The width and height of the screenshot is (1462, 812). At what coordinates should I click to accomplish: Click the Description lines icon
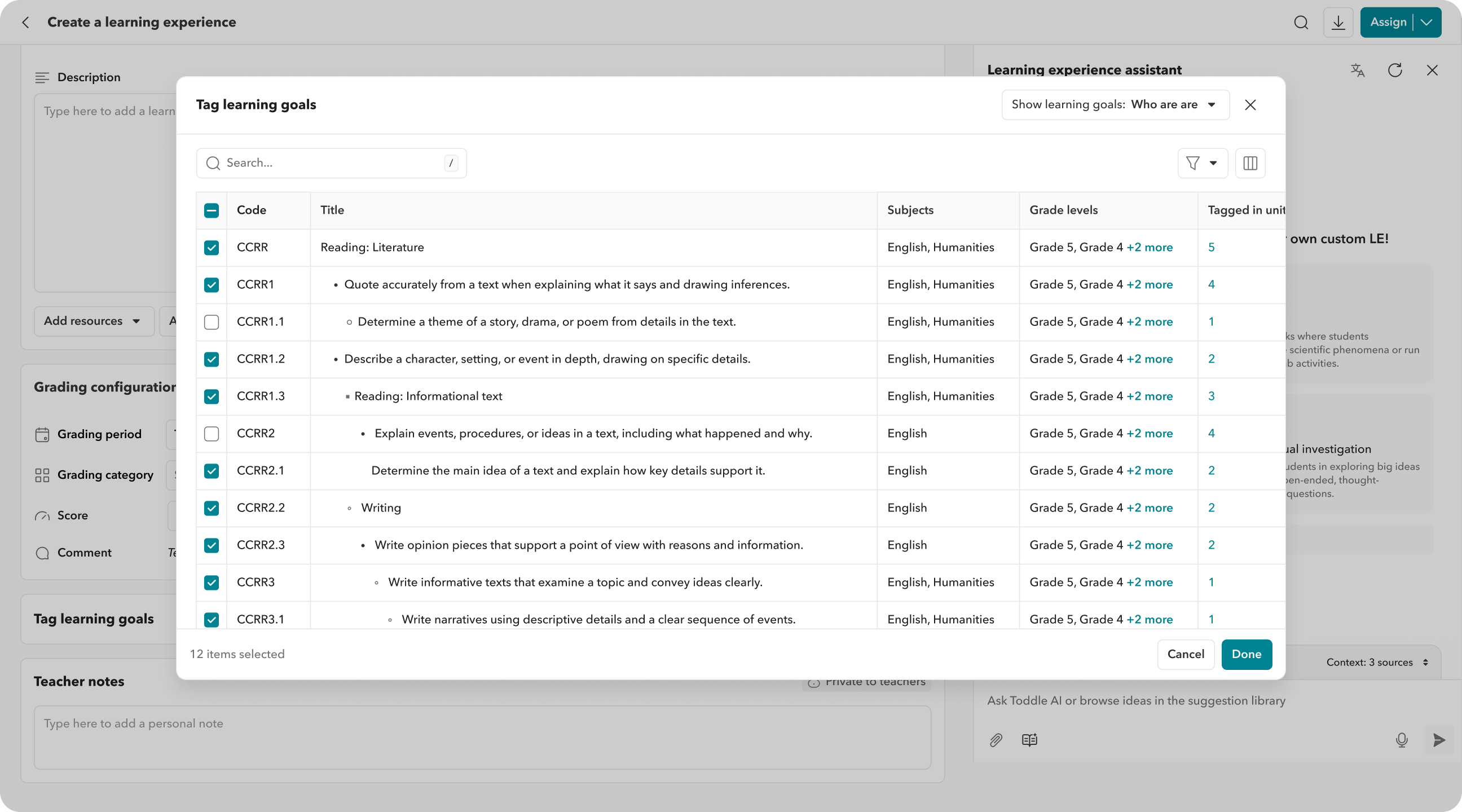pos(42,77)
